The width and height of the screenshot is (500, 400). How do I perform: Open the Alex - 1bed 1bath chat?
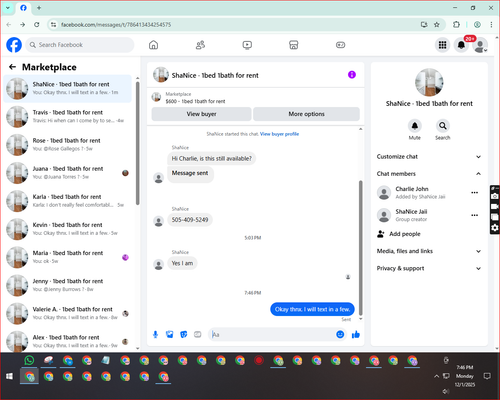[68, 341]
